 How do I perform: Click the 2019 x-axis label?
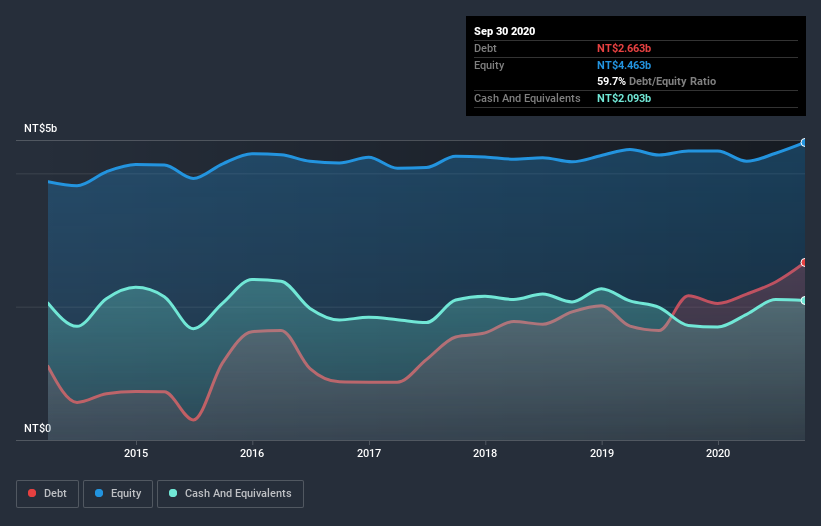pos(602,453)
